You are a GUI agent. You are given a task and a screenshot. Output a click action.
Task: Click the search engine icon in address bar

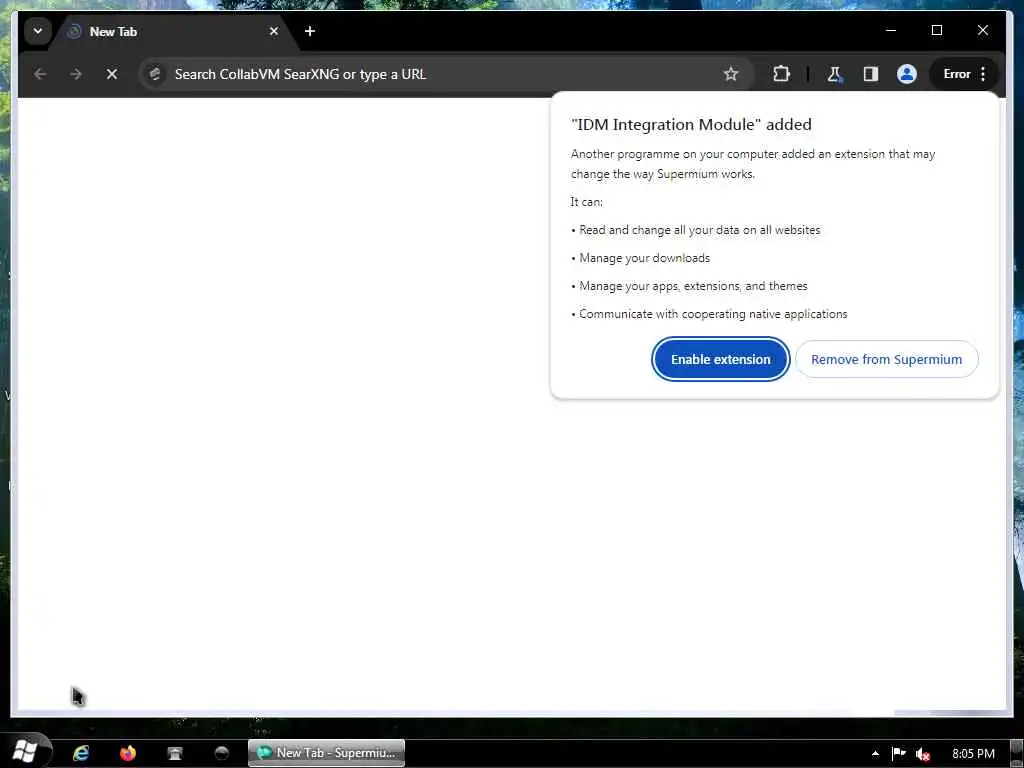155,74
